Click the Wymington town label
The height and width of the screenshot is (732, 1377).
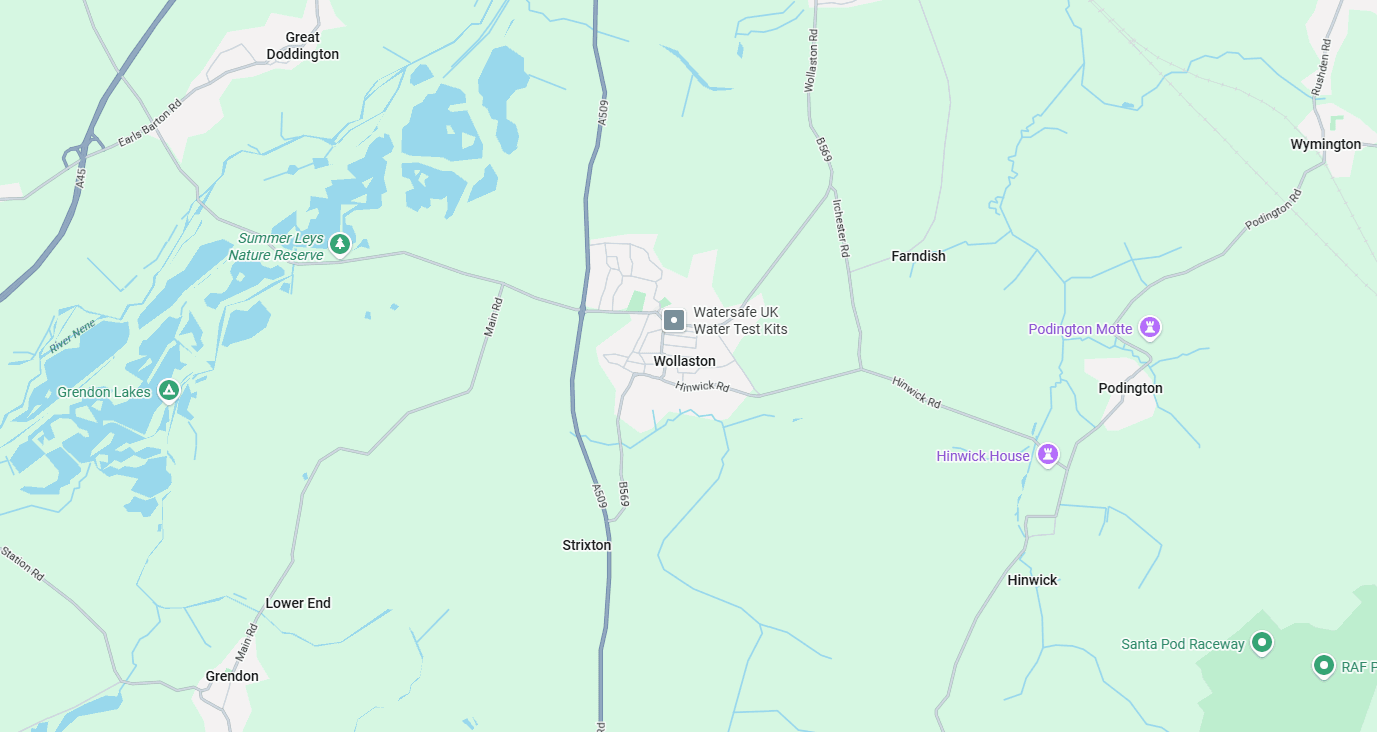point(1326,144)
